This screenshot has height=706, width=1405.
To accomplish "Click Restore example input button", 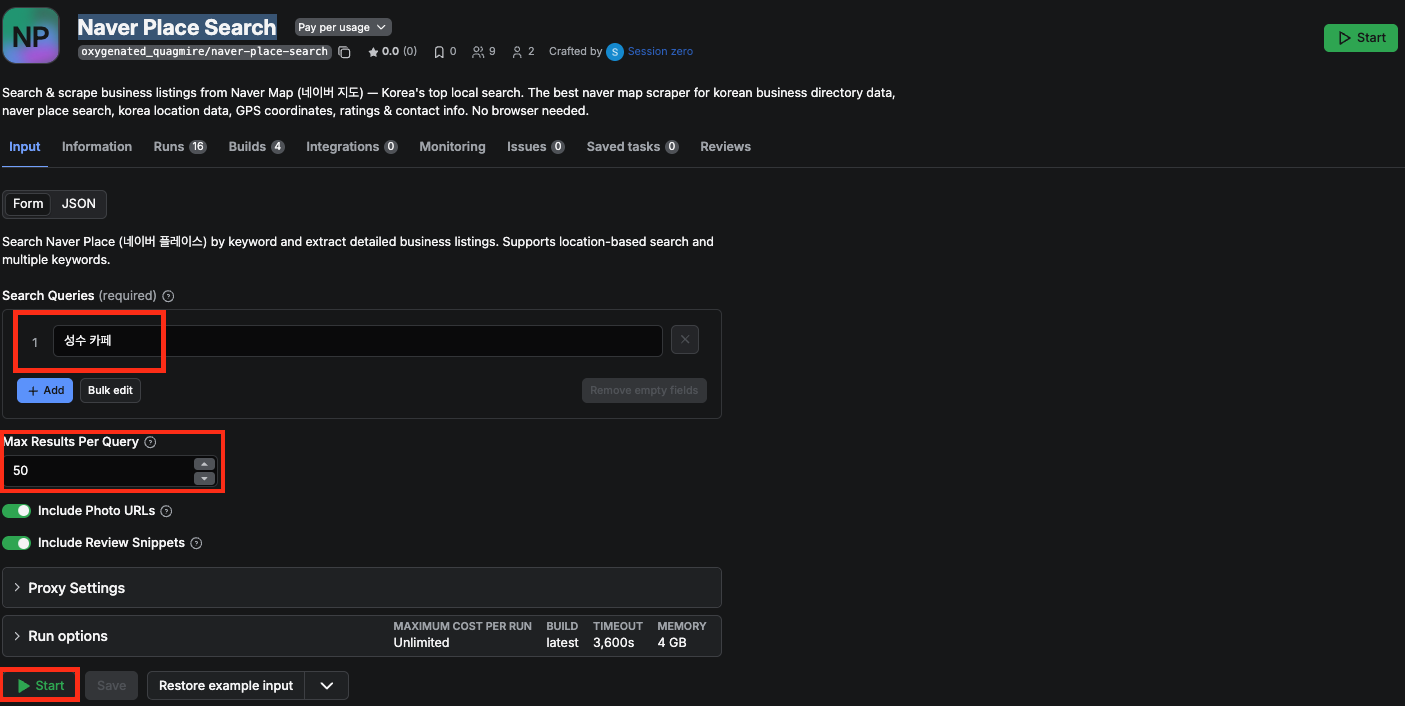I will [226, 686].
